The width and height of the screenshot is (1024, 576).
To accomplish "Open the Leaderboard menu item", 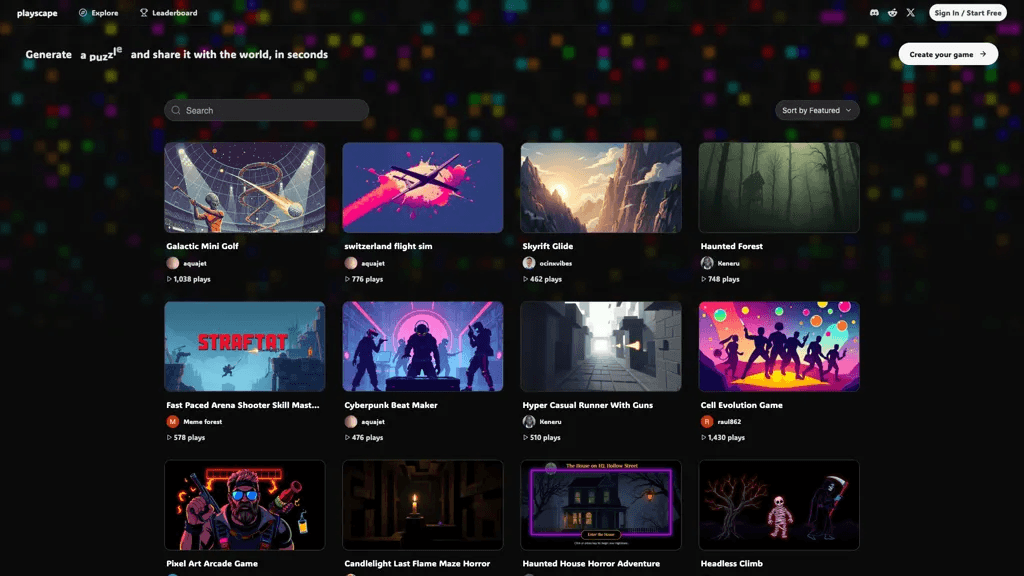I will pyautogui.click(x=168, y=12).
